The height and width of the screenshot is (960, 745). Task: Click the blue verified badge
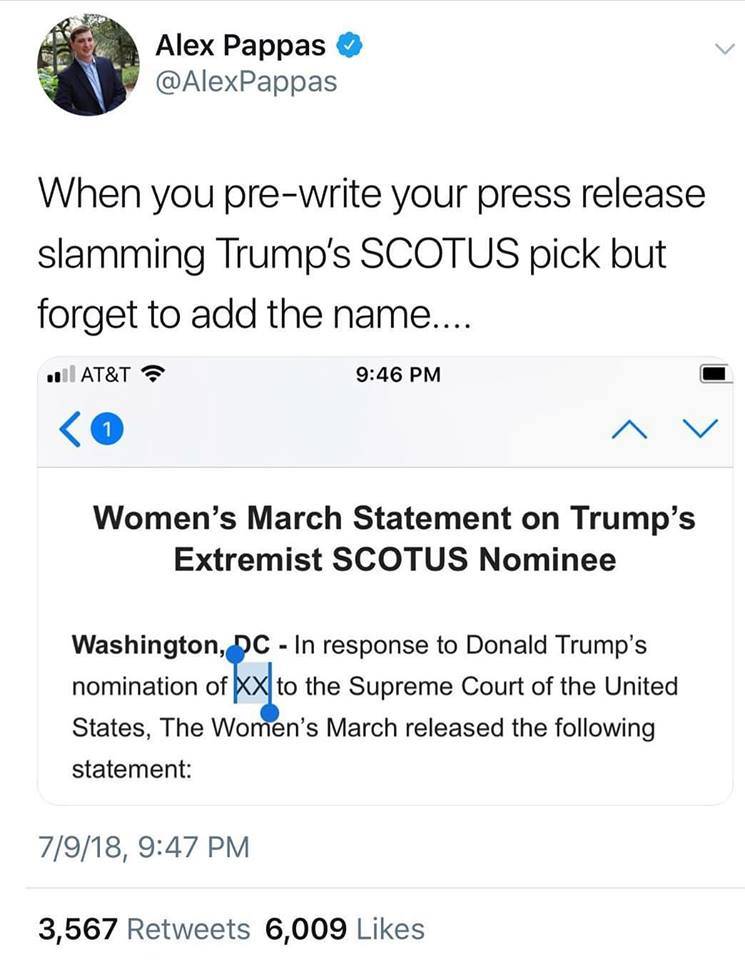pos(350,46)
